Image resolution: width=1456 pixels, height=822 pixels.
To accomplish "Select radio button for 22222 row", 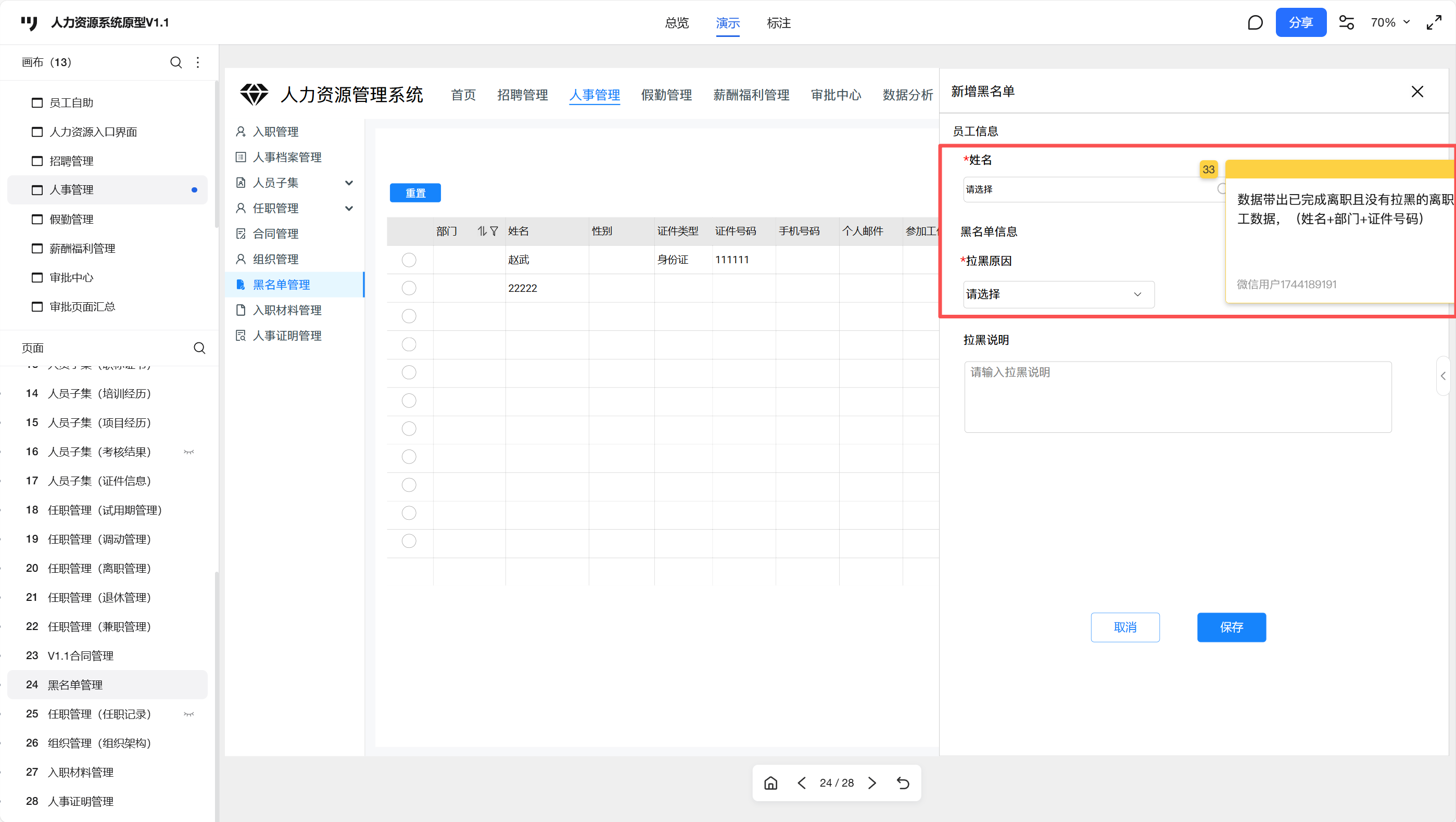I will [409, 288].
